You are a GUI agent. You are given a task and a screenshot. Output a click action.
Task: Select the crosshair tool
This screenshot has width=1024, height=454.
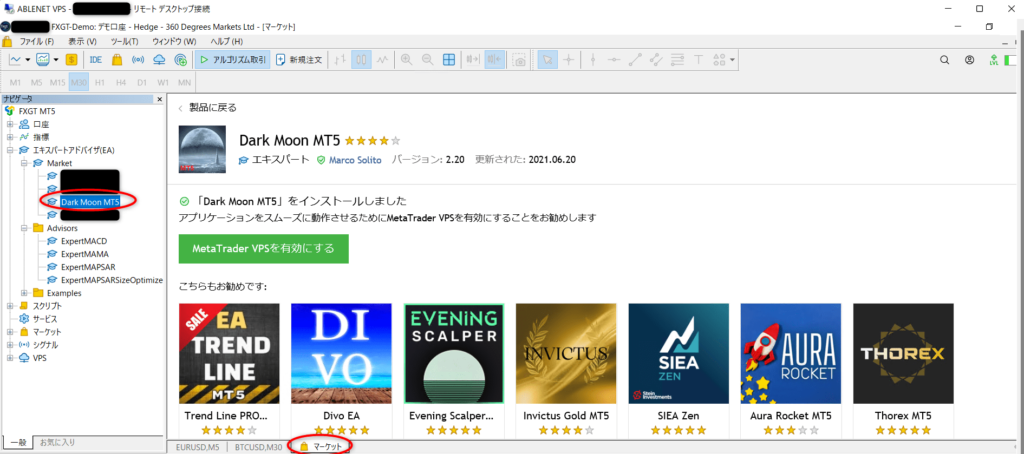pyautogui.click(x=569, y=59)
